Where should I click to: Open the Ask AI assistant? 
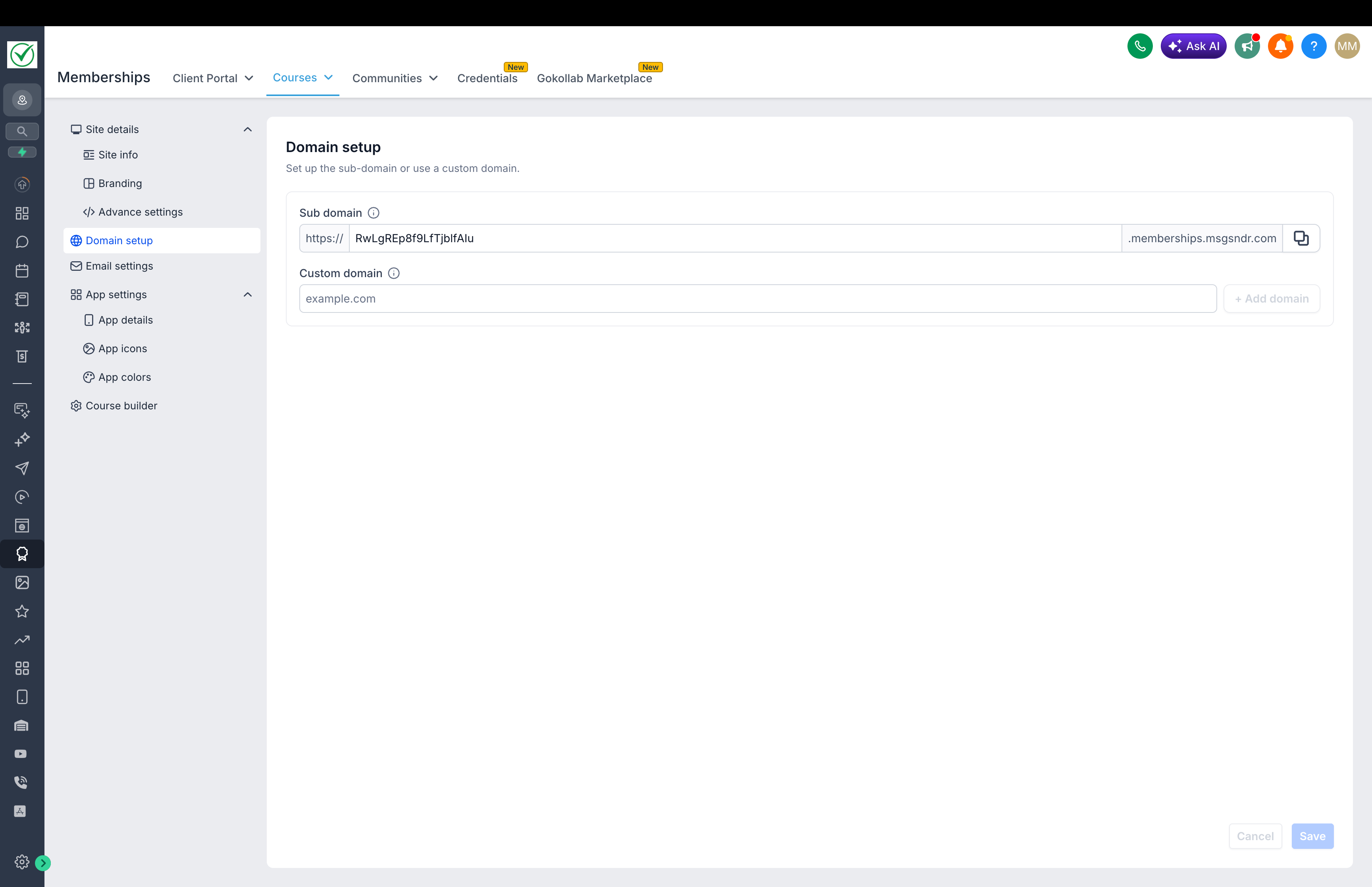[x=1193, y=46]
